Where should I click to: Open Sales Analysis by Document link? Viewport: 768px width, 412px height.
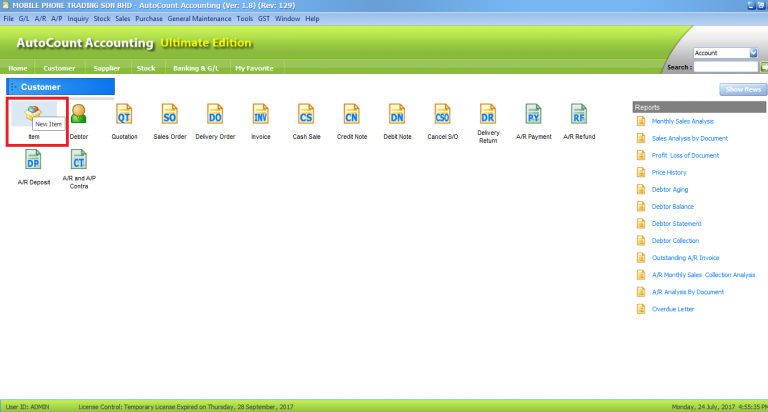[690, 139]
